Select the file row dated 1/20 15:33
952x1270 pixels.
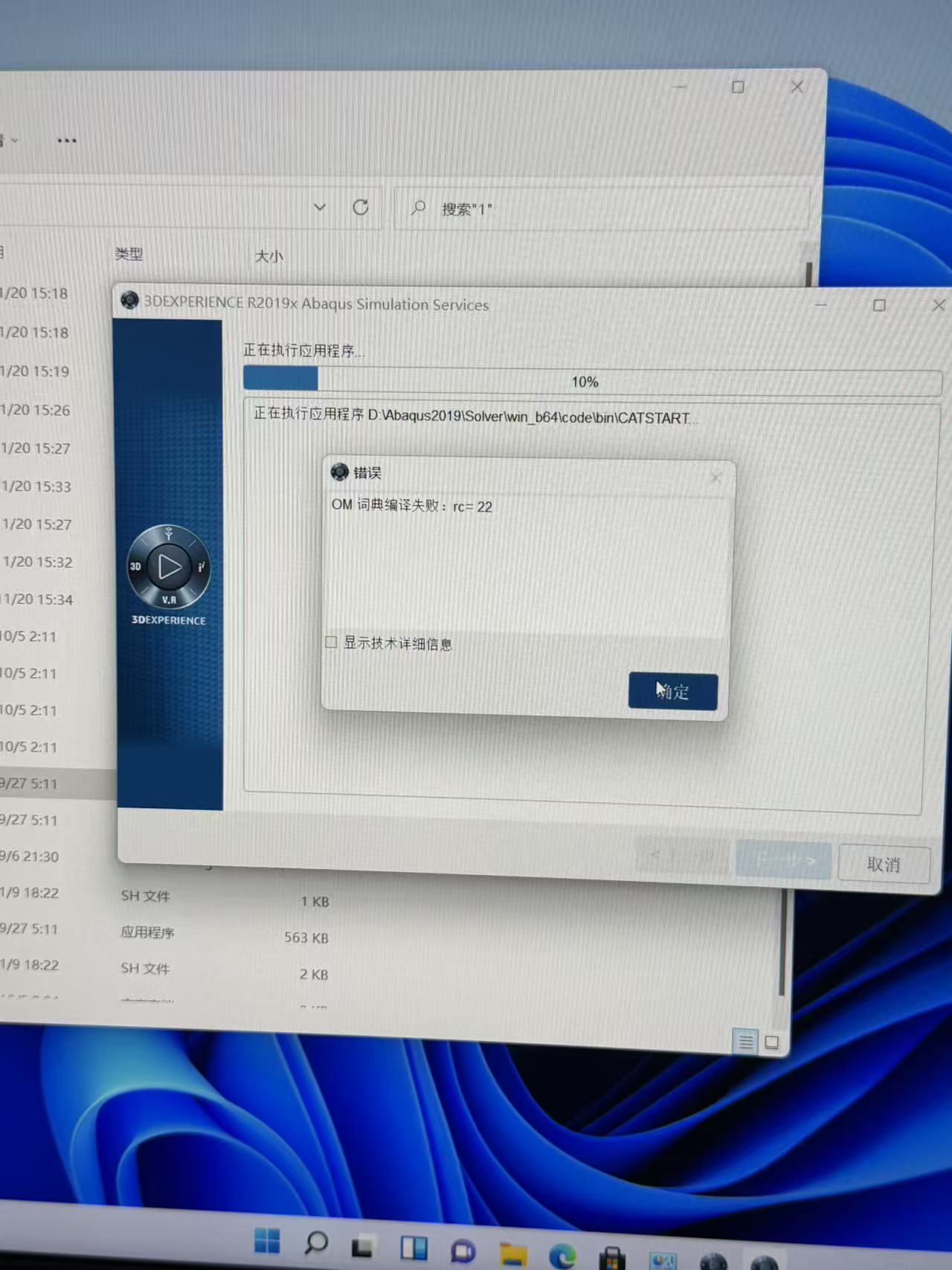(x=36, y=487)
